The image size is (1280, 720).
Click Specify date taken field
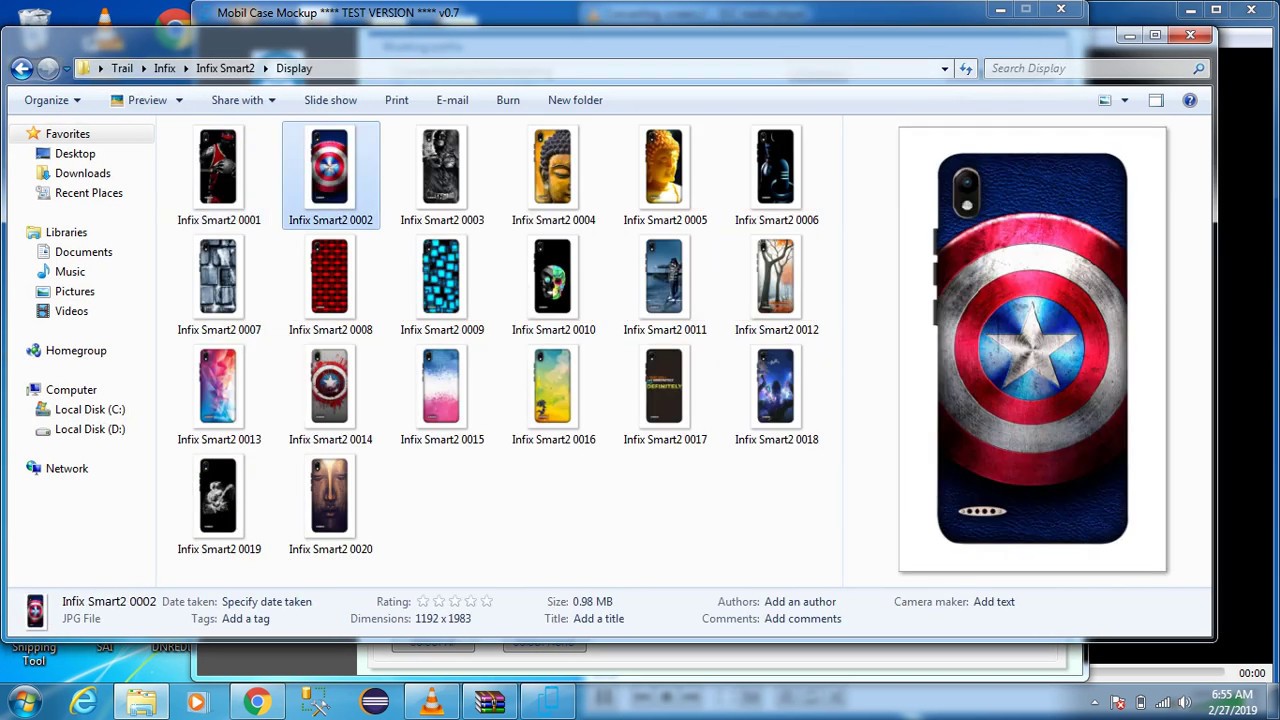267,602
